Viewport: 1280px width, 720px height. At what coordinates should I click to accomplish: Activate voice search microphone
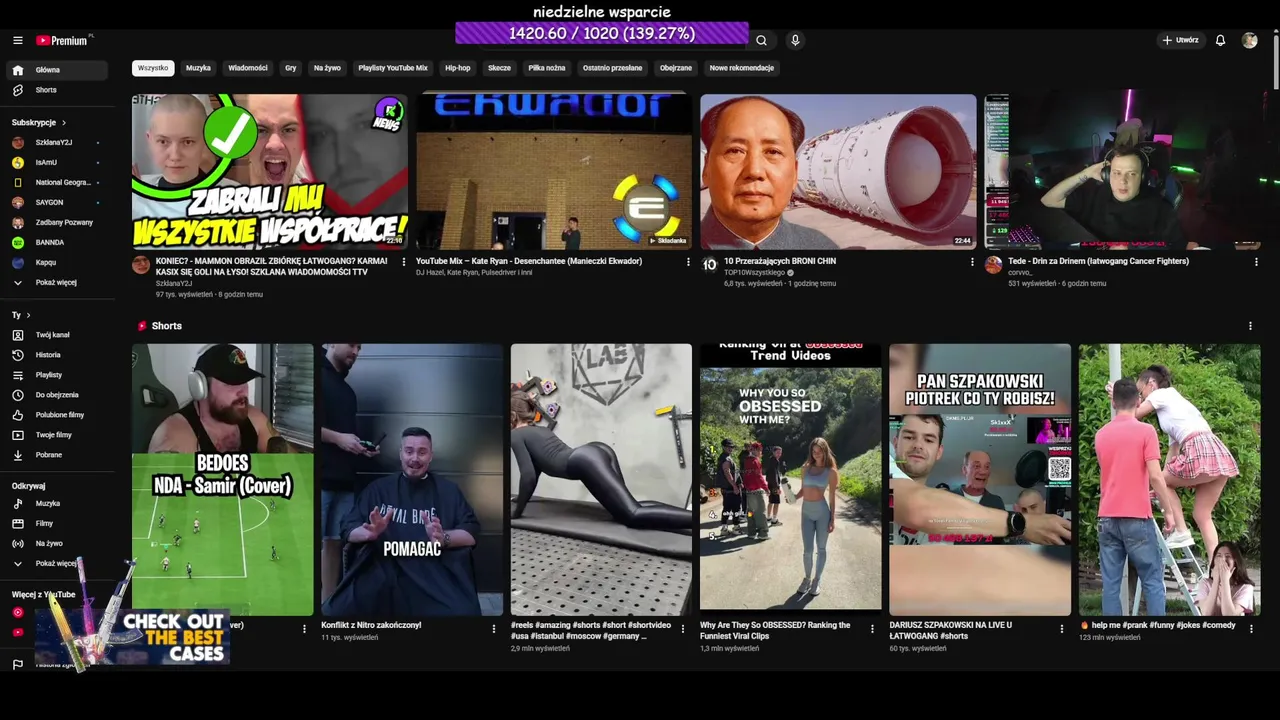pos(795,40)
